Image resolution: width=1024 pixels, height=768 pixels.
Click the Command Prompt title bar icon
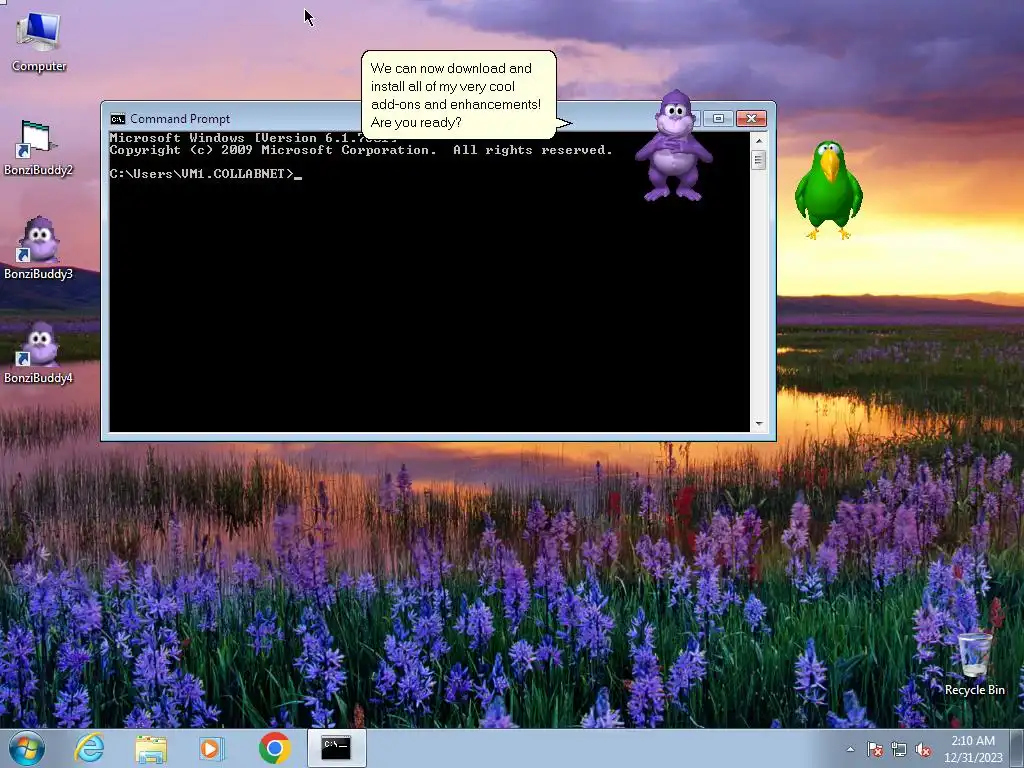pos(118,119)
